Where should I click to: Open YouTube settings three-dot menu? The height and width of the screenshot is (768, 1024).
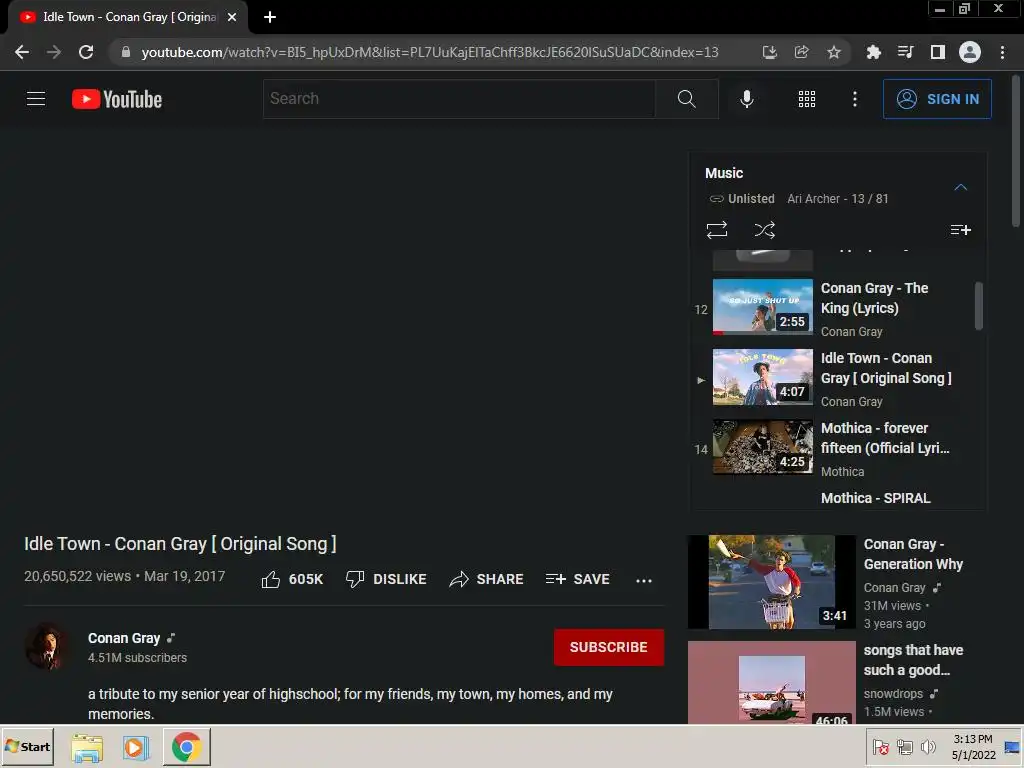pos(854,99)
